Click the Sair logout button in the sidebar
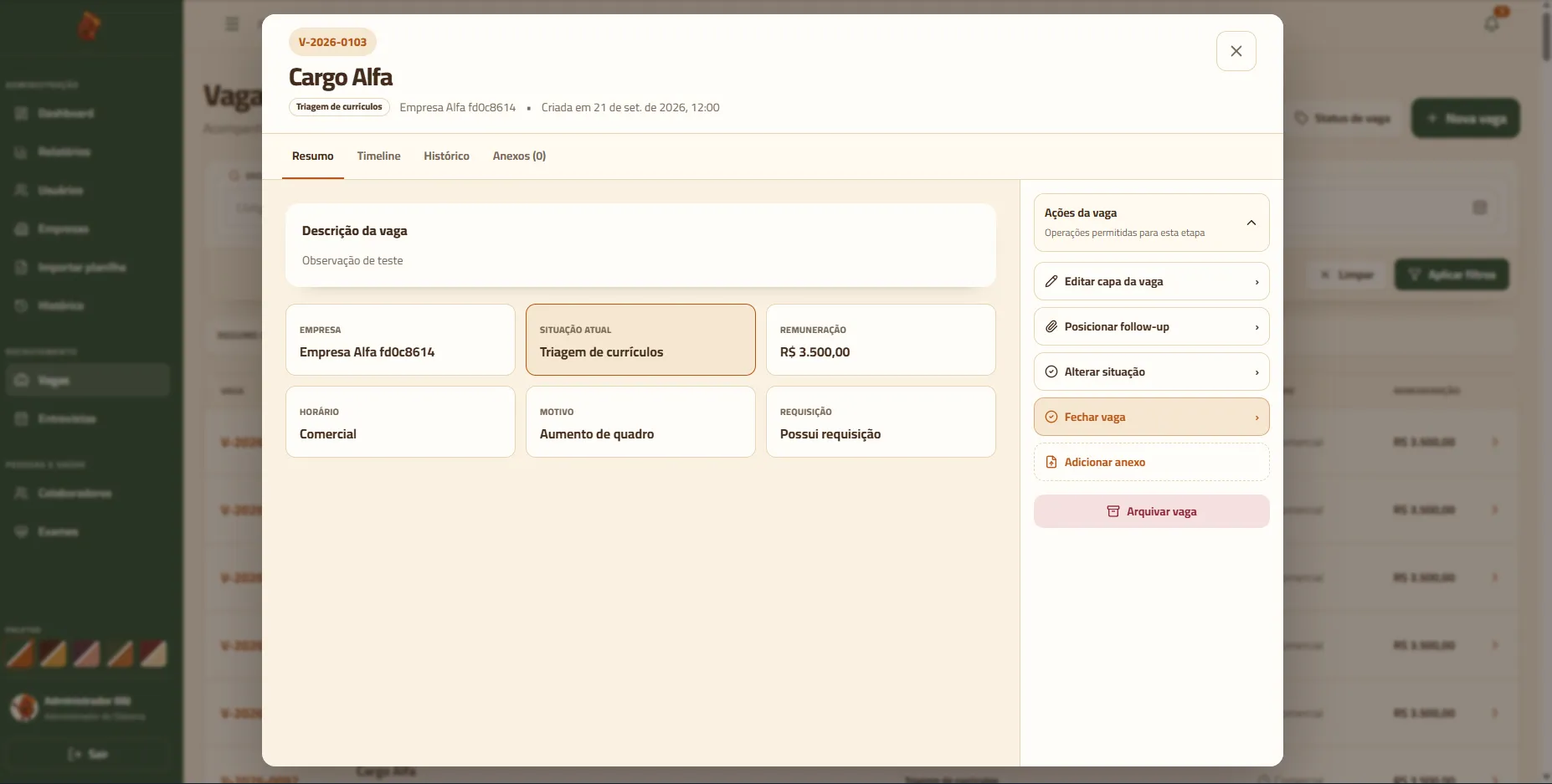 [88, 754]
